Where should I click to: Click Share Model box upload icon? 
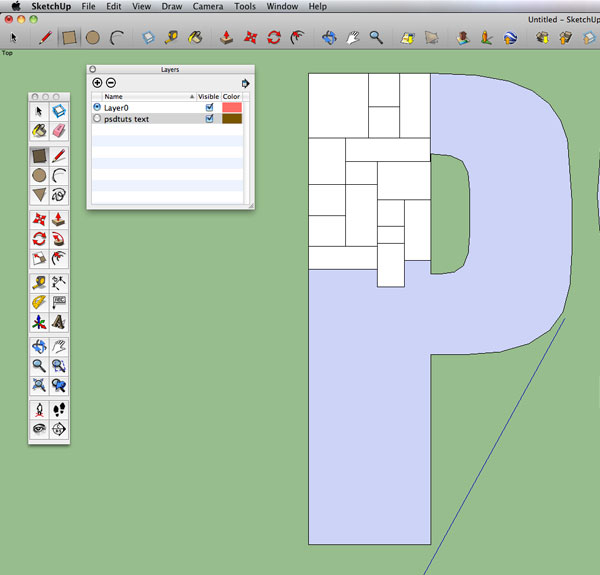[566, 37]
